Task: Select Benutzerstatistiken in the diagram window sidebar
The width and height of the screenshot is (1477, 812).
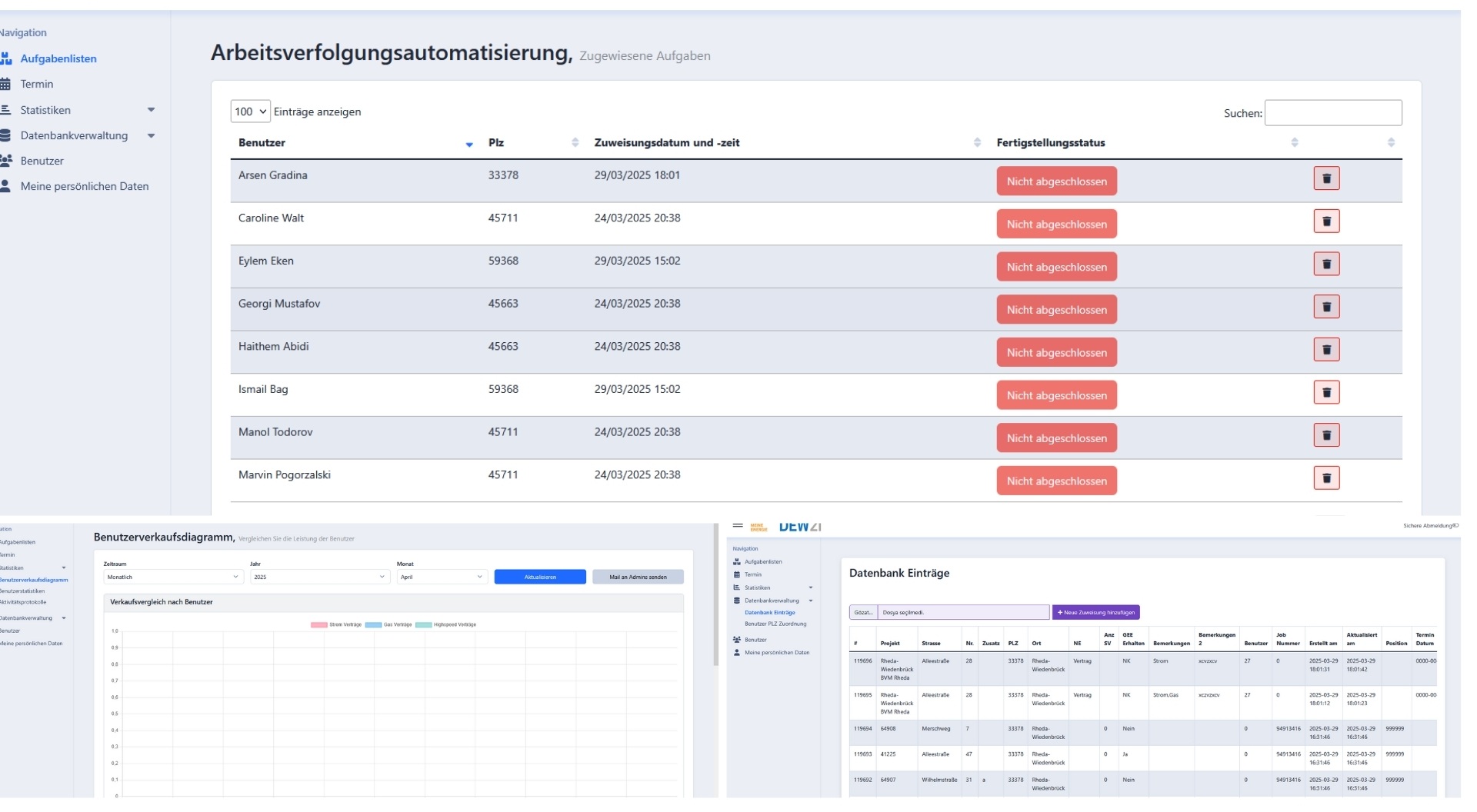Action: [22, 591]
